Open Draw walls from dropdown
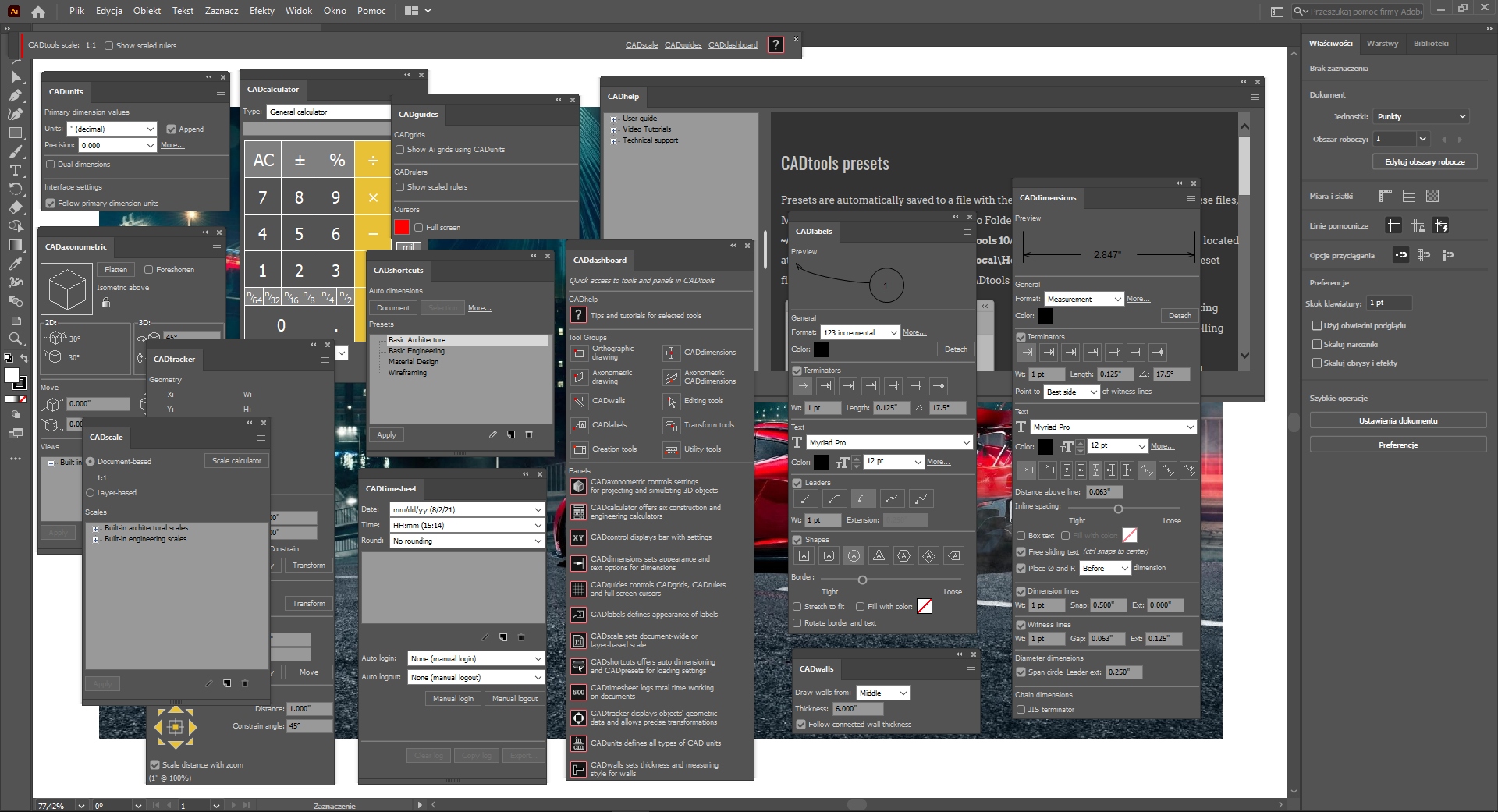 pyautogui.click(x=883, y=693)
